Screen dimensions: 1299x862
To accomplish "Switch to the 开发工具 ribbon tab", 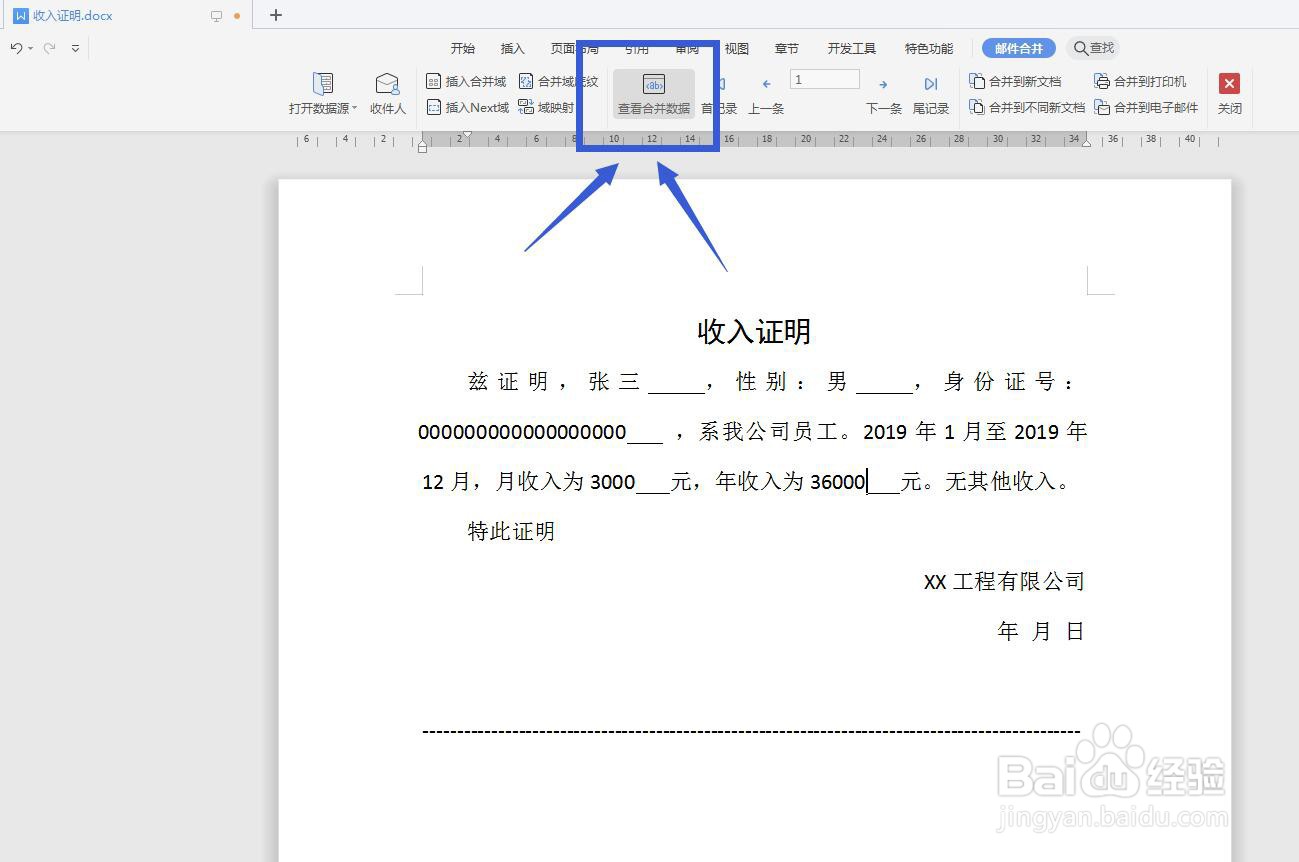I will (x=851, y=47).
